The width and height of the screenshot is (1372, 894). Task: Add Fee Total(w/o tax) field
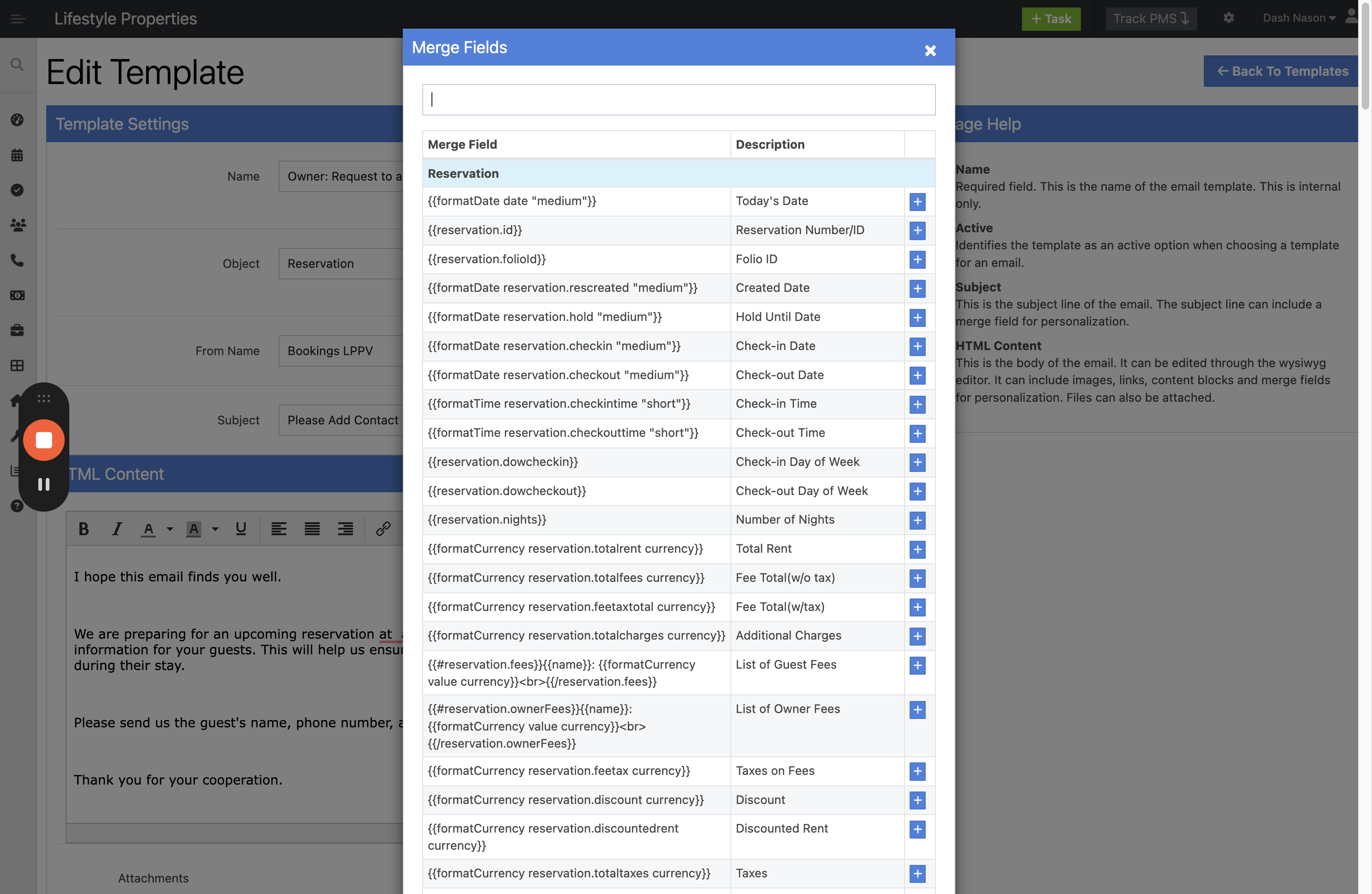tap(917, 578)
